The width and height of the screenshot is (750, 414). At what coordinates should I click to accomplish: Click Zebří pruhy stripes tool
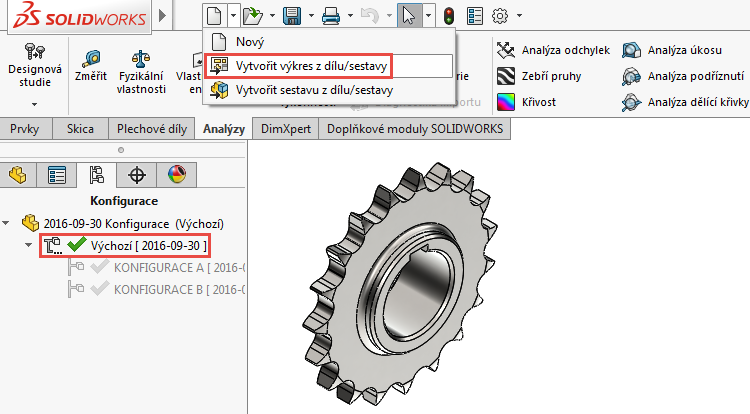539,76
